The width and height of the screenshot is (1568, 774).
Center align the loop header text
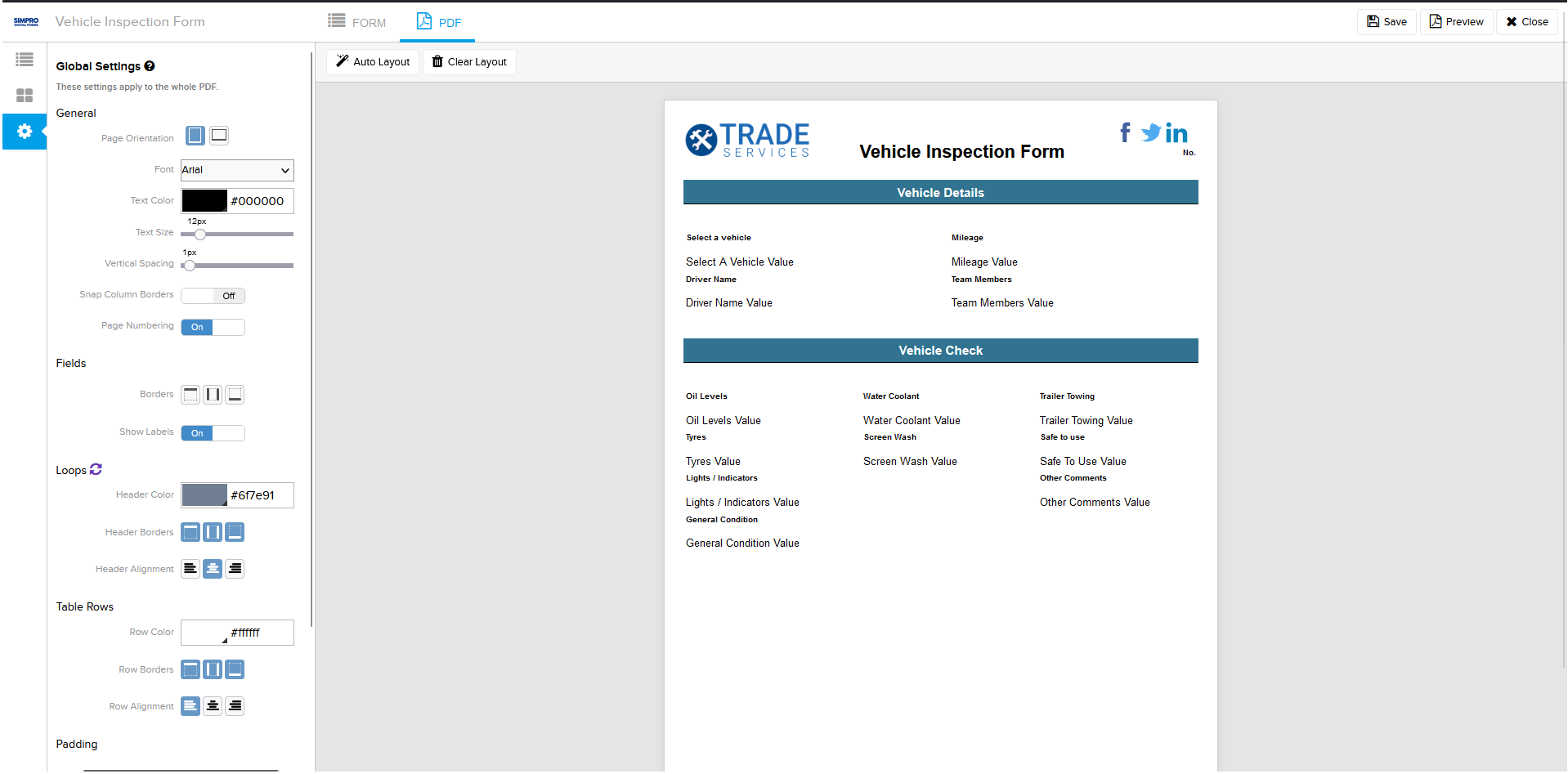click(x=213, y=569)
